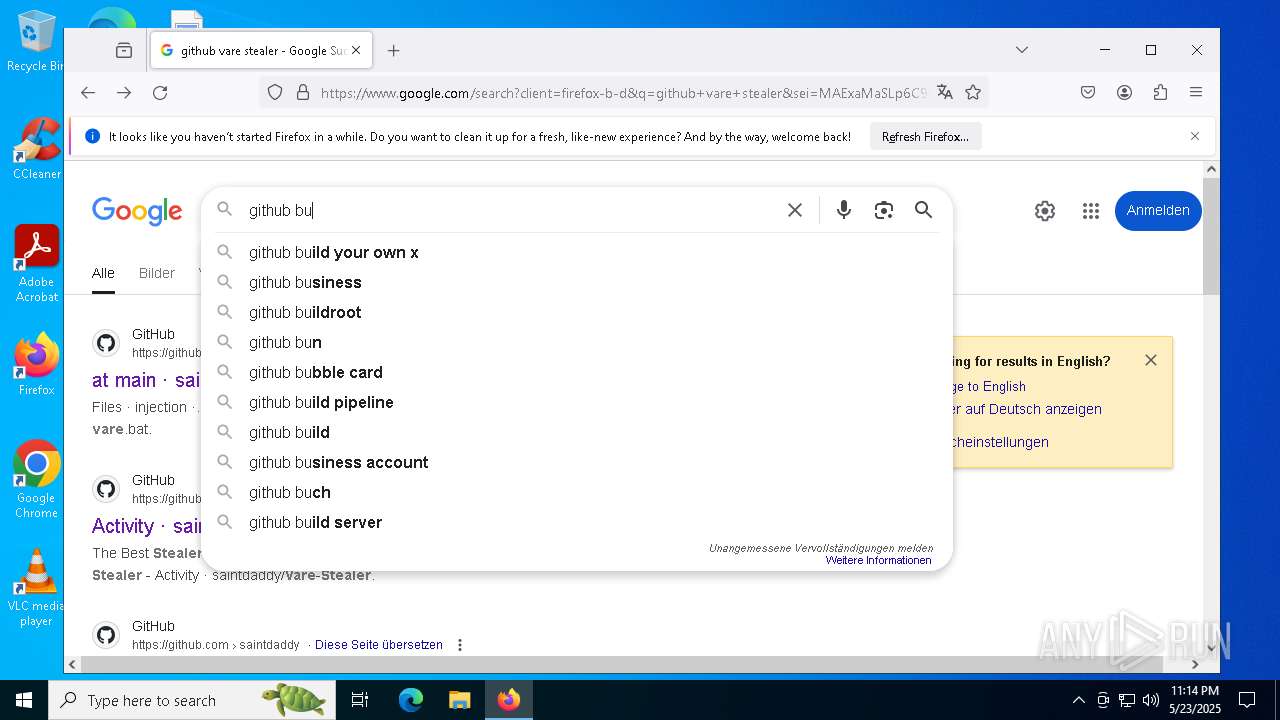The height and width of the screenshot is (720, 1280).
Task: Click Unangemessene Vervollständigungen melden
Action: point(821,548)
